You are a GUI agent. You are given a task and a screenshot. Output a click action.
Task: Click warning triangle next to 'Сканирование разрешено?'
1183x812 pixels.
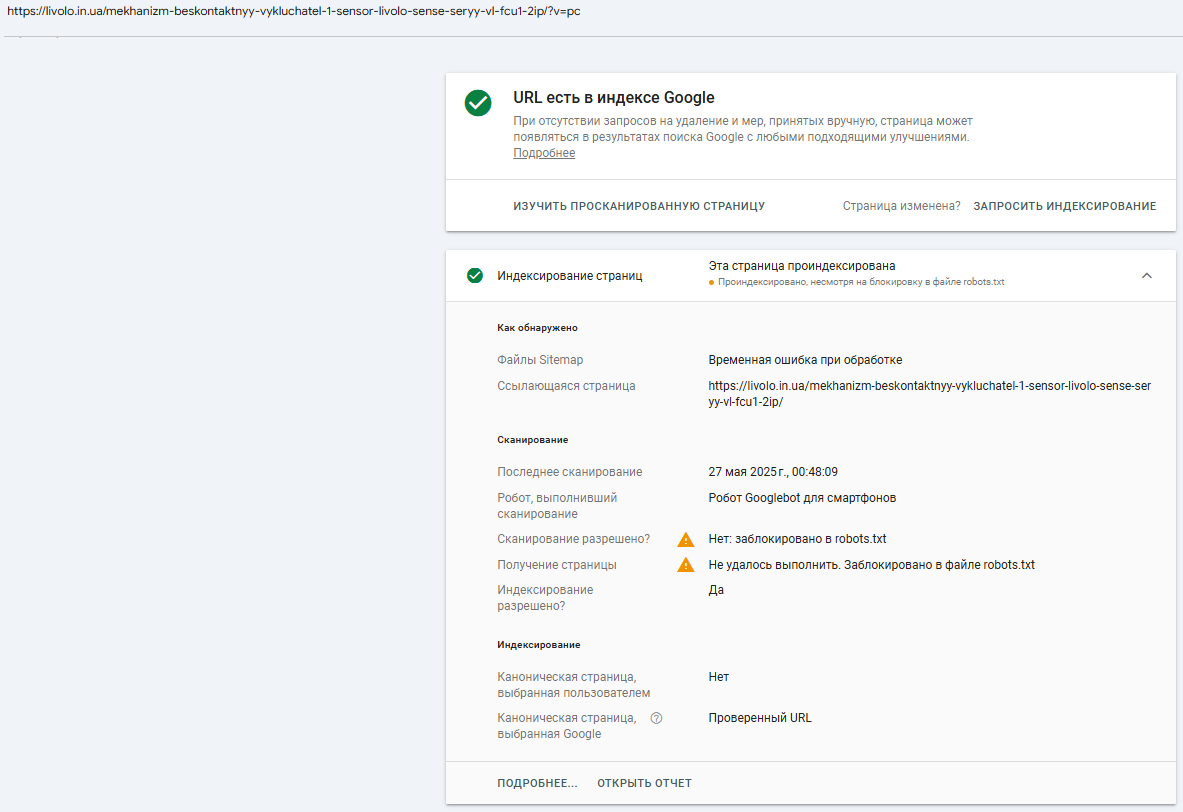[x=685, y=540]
